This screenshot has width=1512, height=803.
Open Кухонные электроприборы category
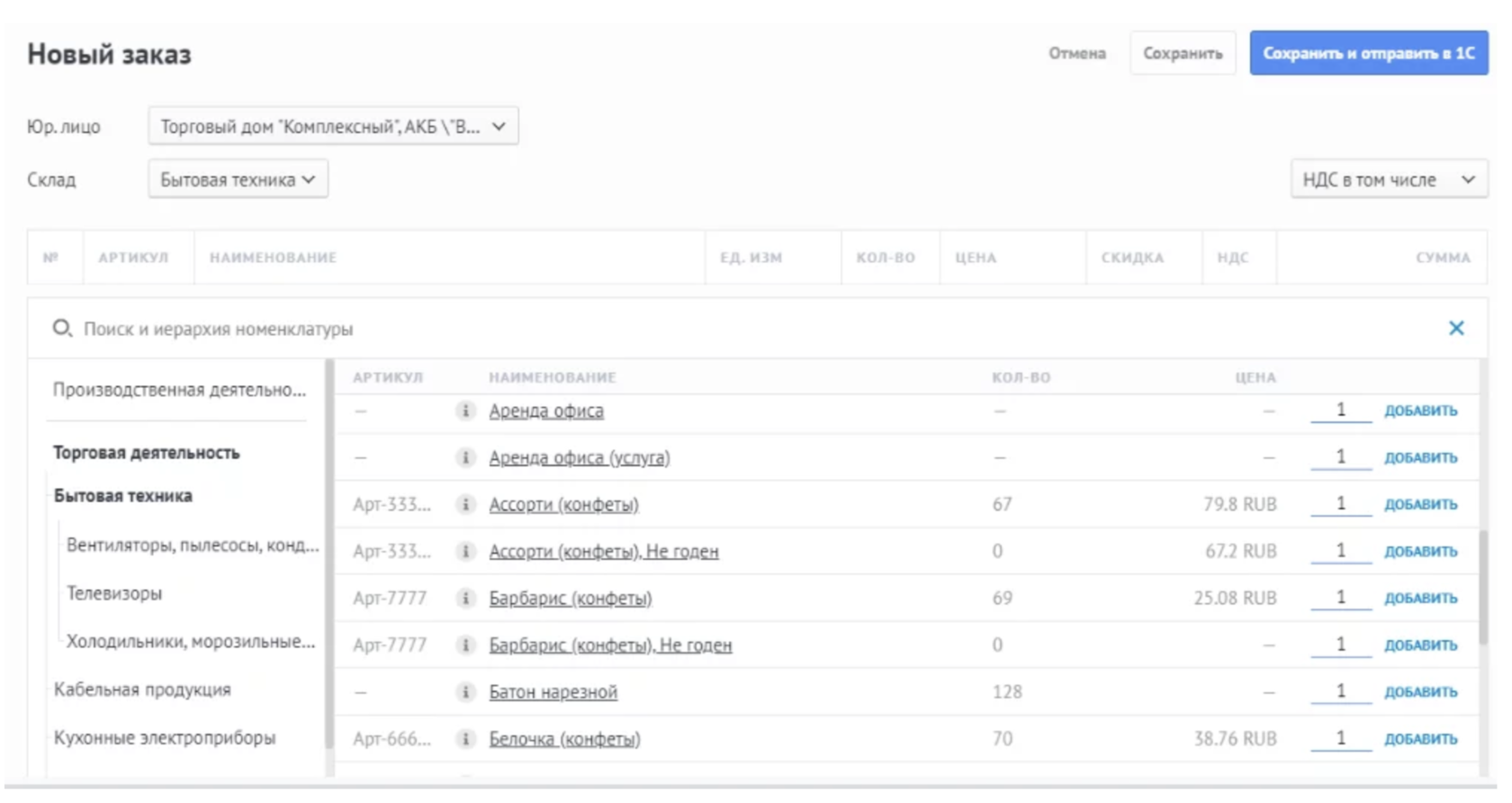pos(165,738)
